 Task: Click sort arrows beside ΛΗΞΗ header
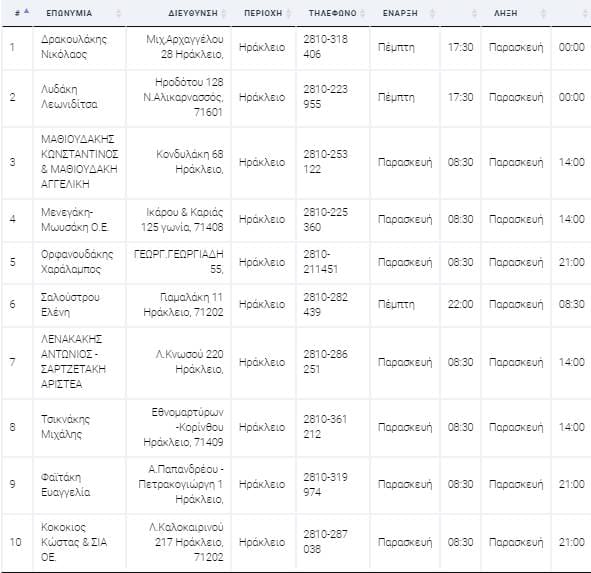coord(543,14)
